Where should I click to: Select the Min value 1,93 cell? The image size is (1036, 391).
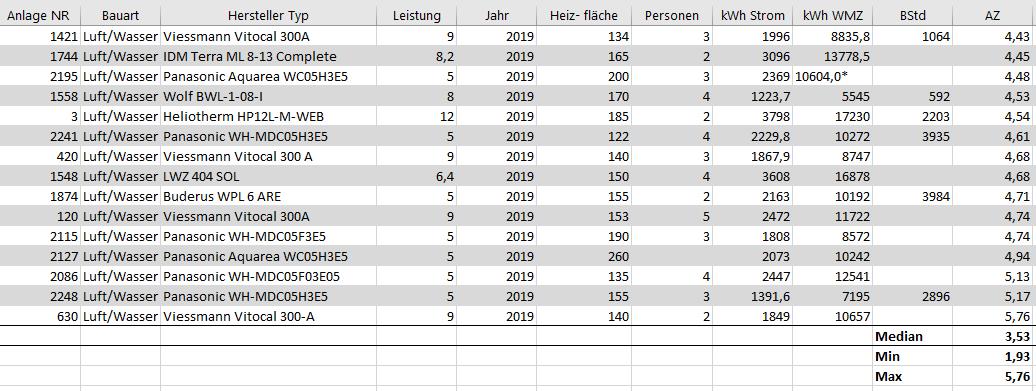994,357
